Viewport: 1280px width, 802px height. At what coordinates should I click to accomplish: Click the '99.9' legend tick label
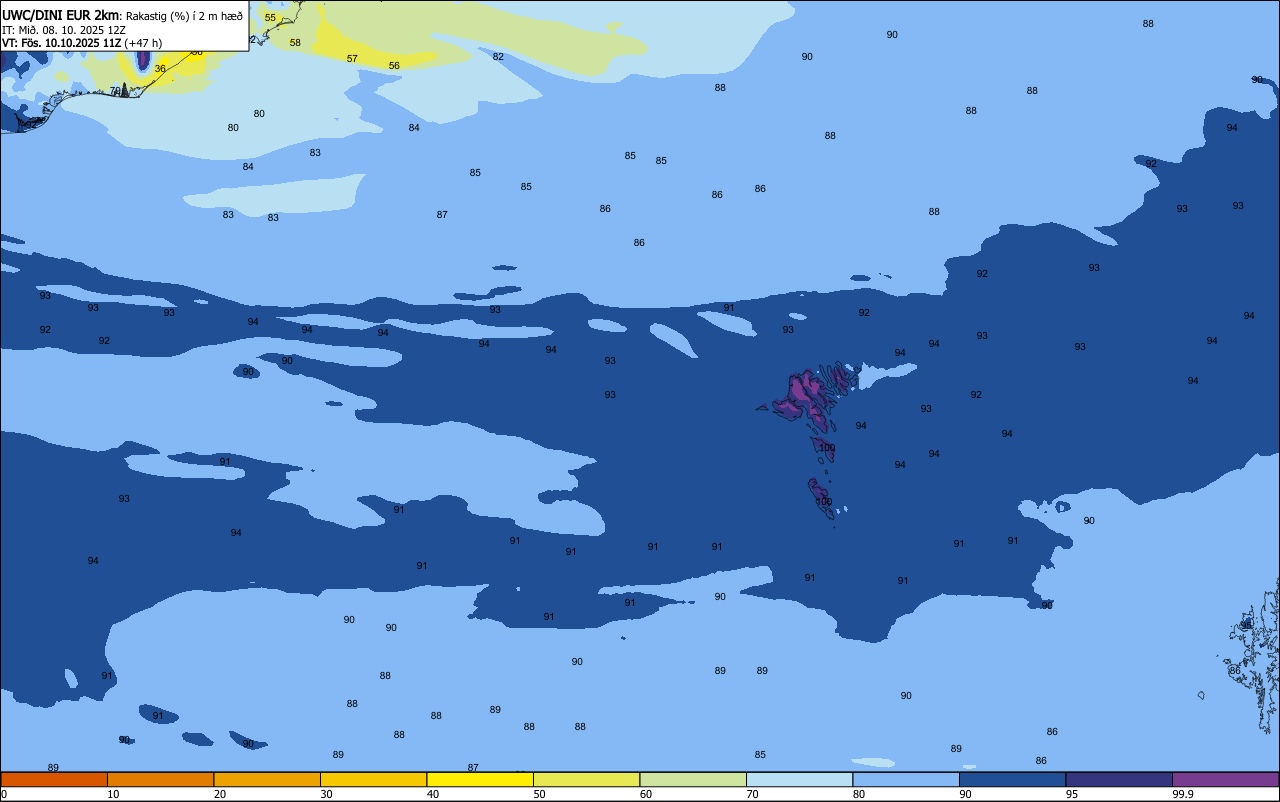pyautogui.click(x=1183, y=794)
